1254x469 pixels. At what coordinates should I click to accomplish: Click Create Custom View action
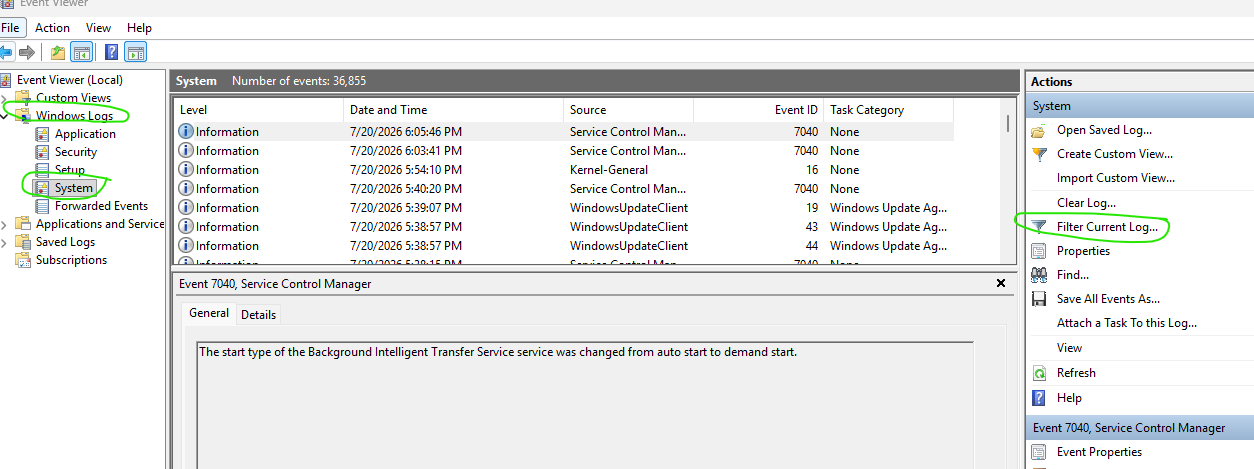click(1115, 154)
